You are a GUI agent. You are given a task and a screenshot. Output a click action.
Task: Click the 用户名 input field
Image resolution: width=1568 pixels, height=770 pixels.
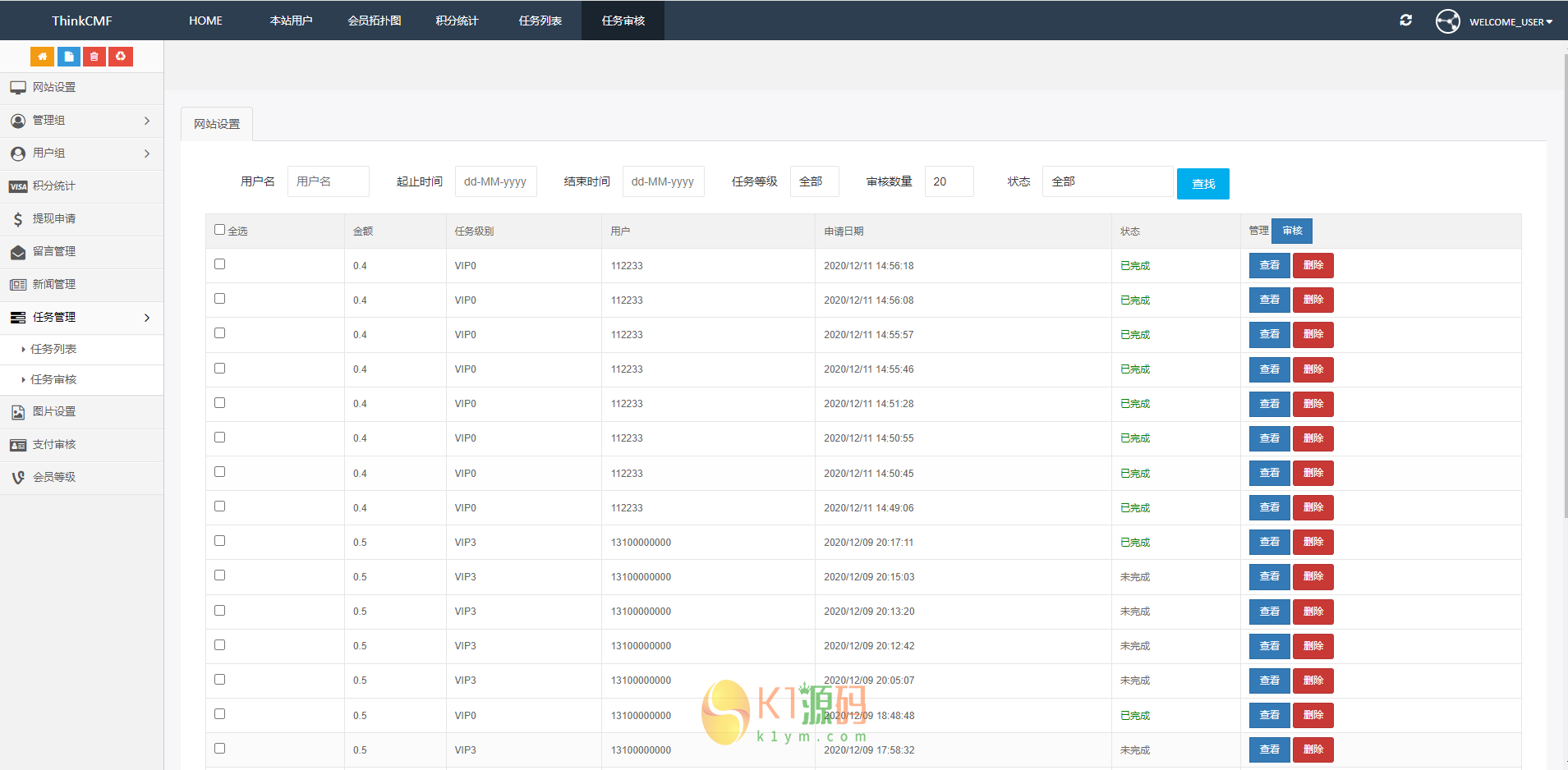pos(328,181)
